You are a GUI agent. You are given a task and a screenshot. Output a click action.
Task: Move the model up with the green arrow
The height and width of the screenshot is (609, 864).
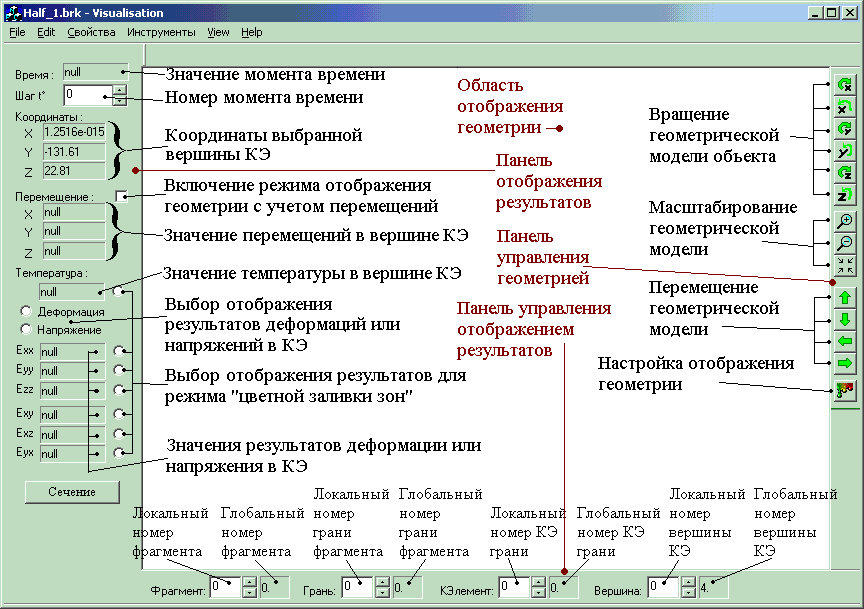point(844,298)
